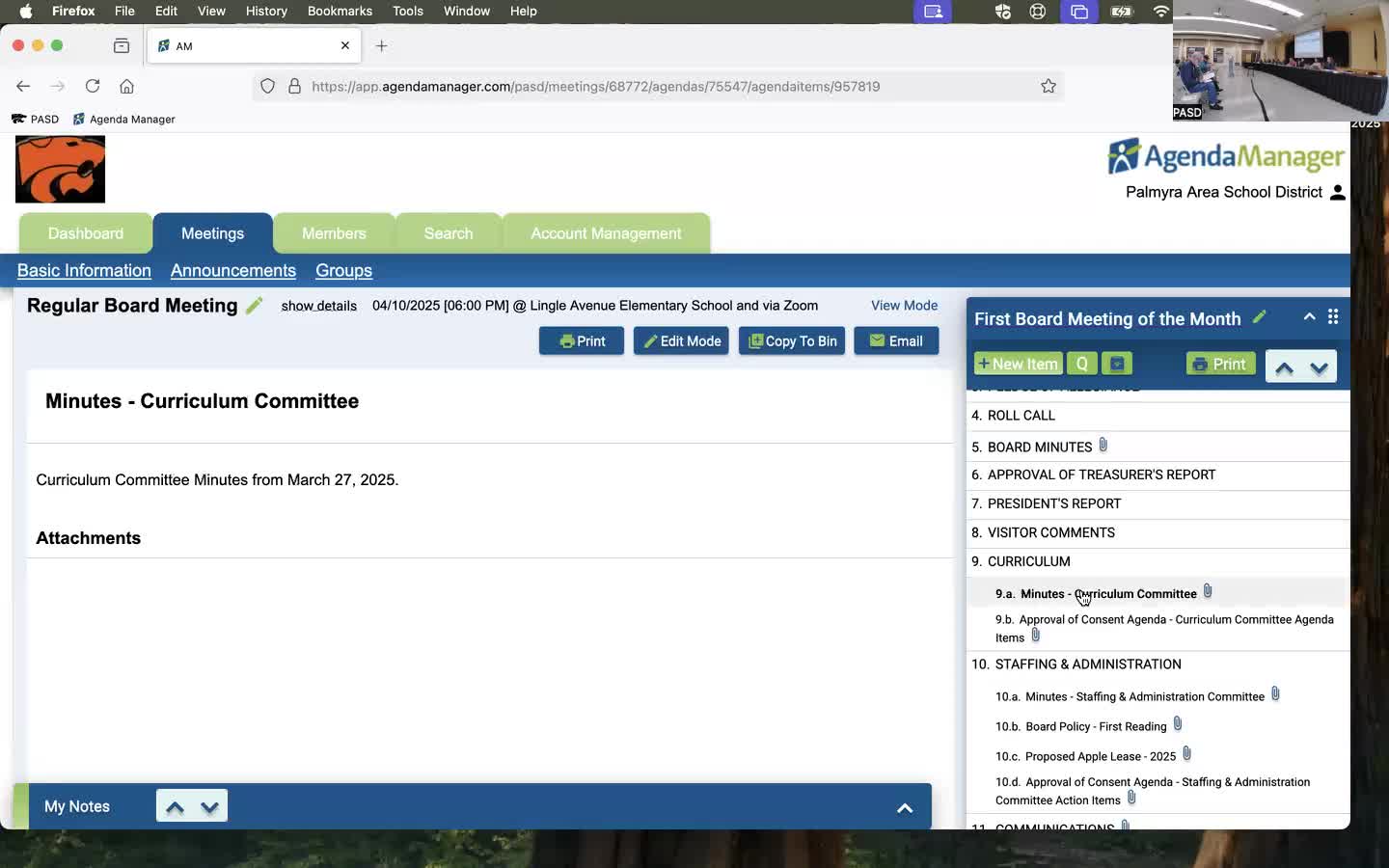Open the Bookmarks menu in menu bar
The image size is (1389, 868).
click(340, 11)
